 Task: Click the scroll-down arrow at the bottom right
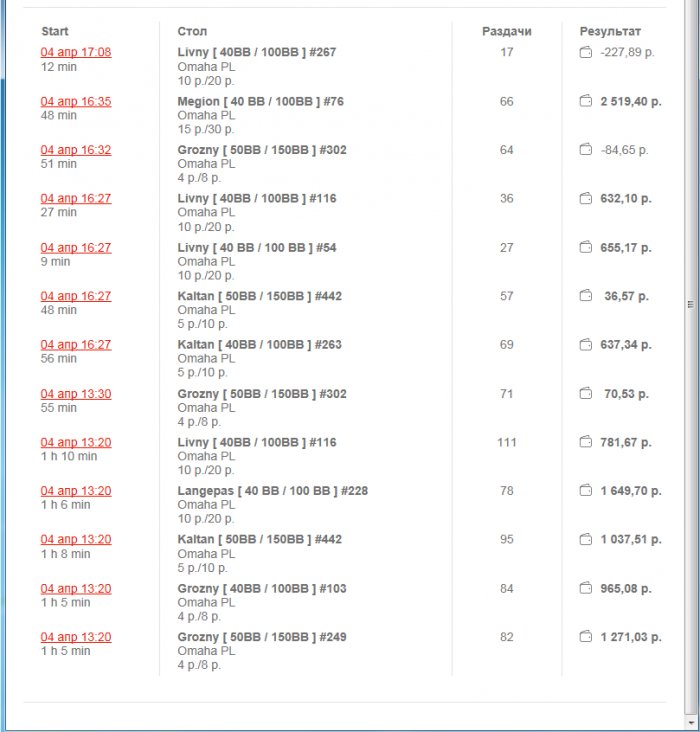coord(690,723)
